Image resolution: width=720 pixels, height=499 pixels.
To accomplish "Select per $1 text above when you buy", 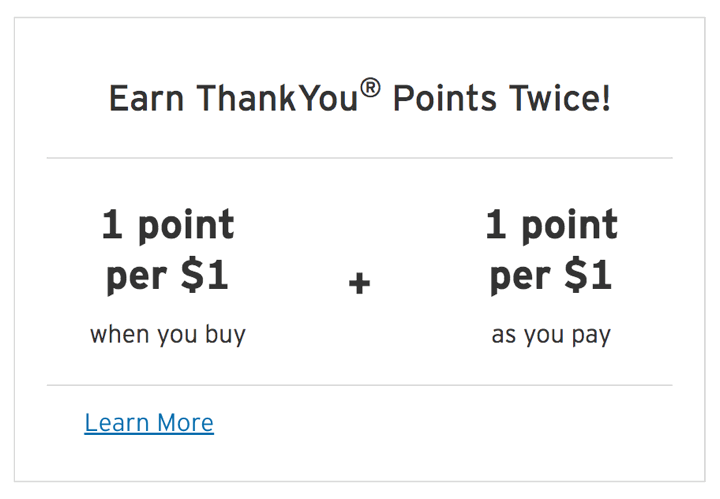I will tap(167, 275).
